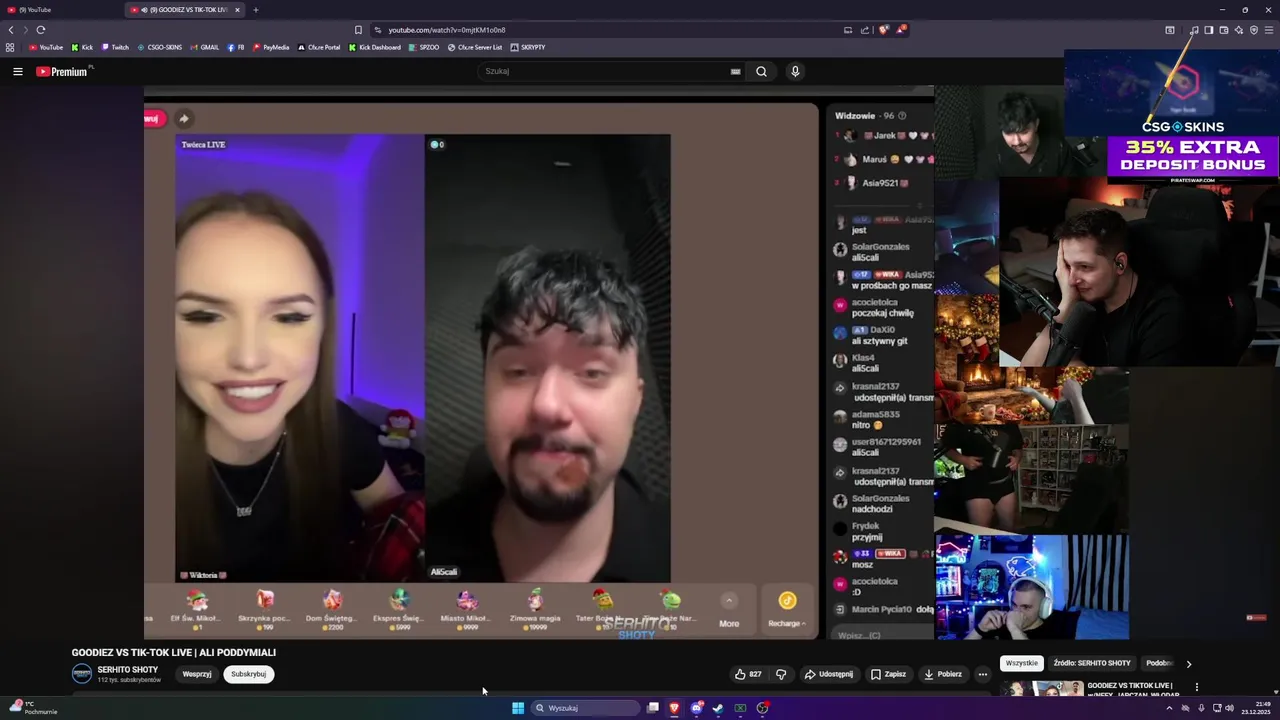The image size is (1280, 720).
Task: Open the suggested video thumbnail
Action: [x=1042, y=688]
